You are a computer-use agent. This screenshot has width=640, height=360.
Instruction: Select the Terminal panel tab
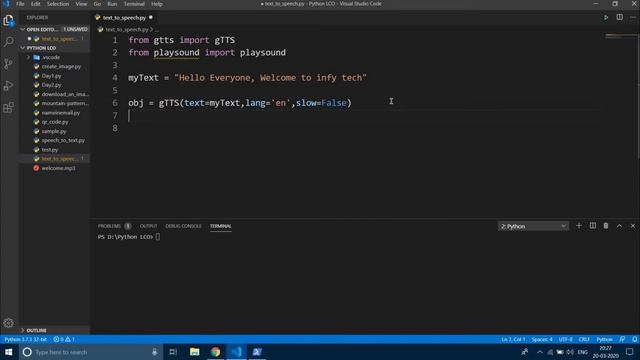[220, 226]
